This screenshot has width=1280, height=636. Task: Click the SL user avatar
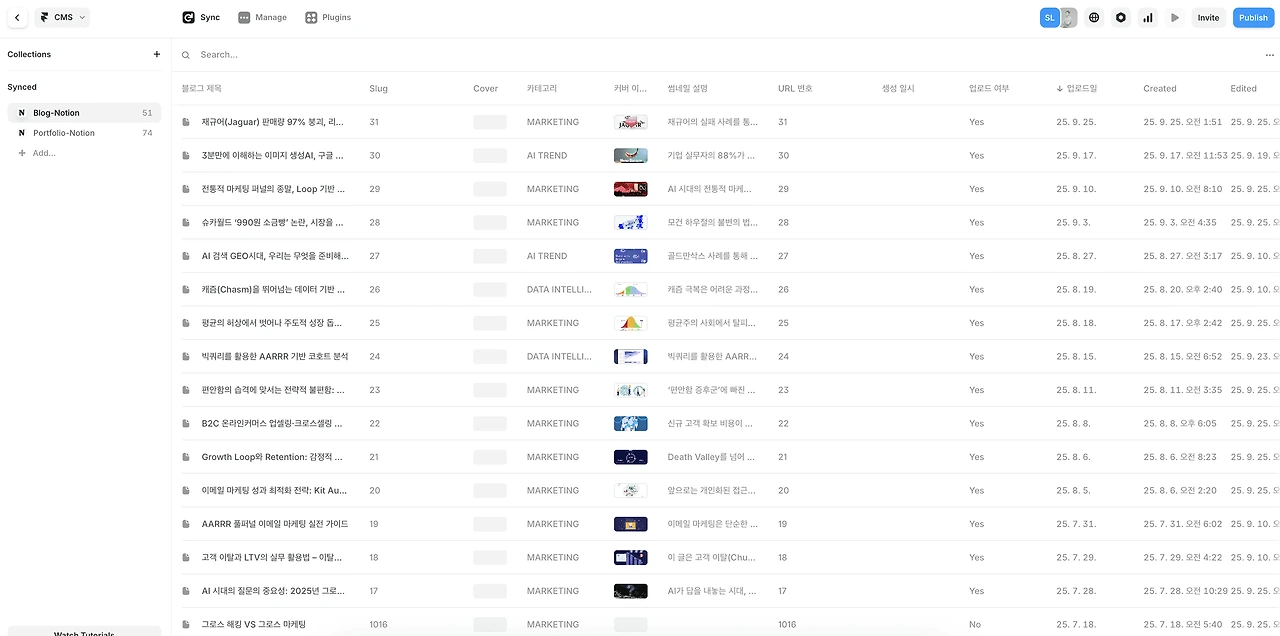pos(1049,17)
